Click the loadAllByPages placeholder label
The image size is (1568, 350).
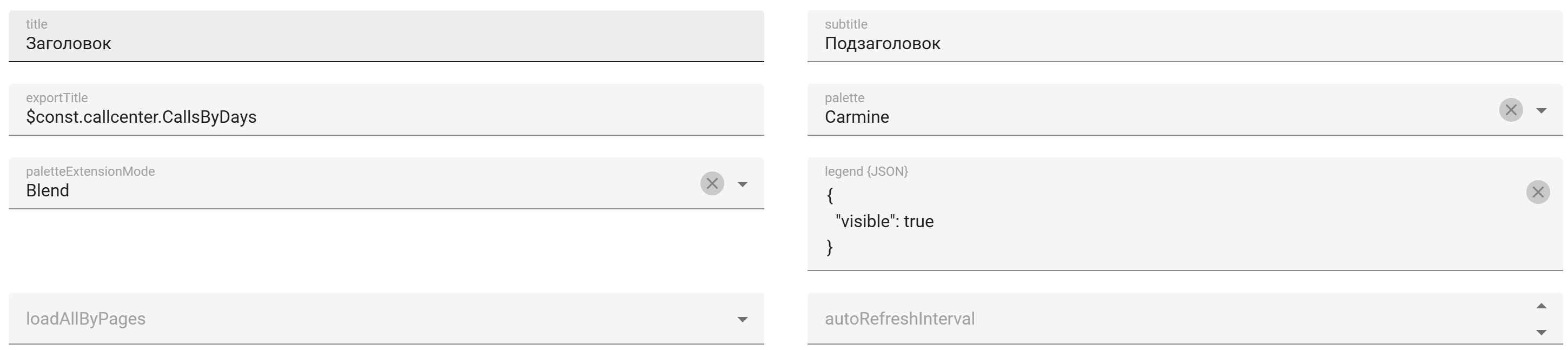click(85, 319)
